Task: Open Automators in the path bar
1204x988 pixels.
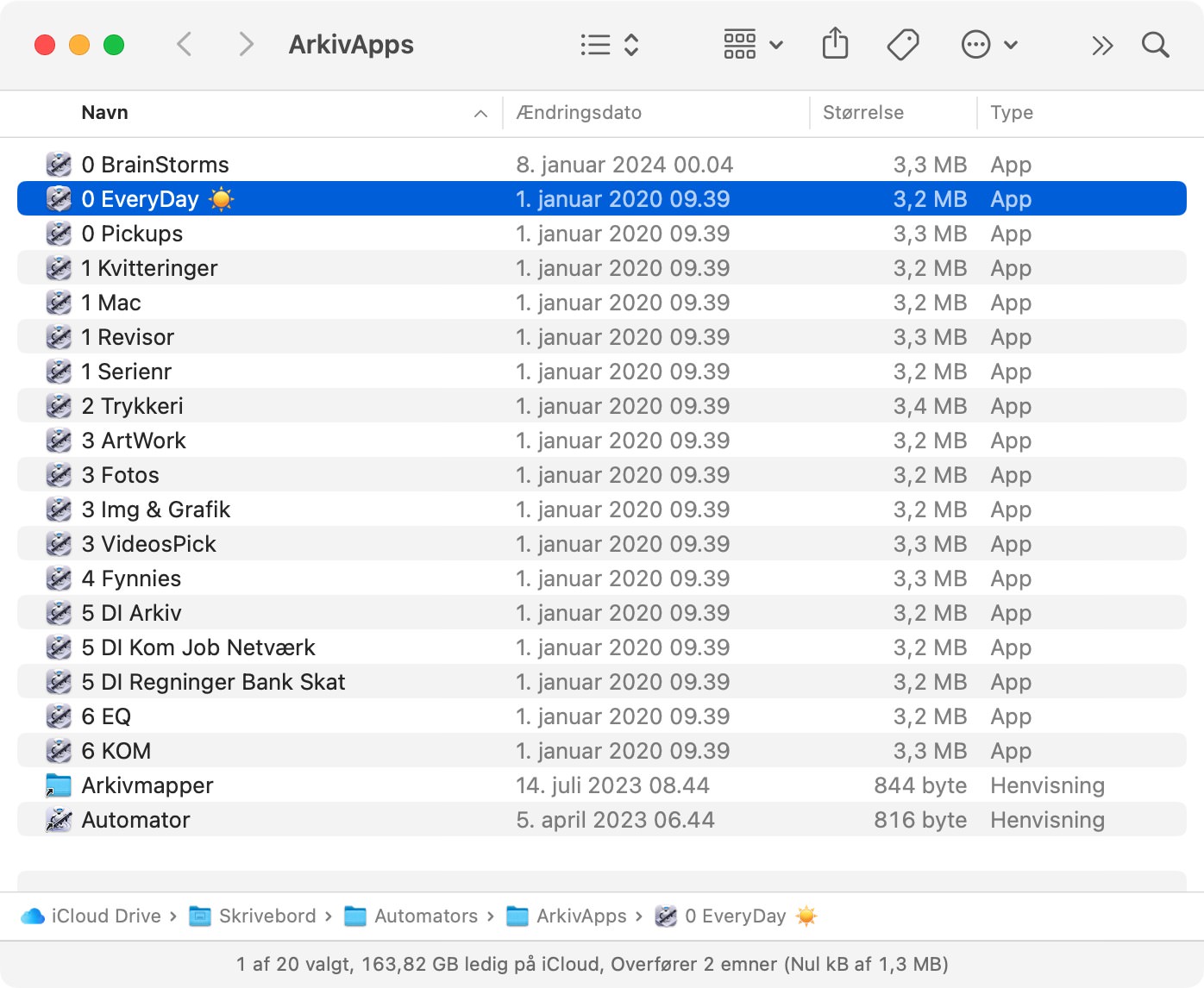Action: tap(411, 916)
